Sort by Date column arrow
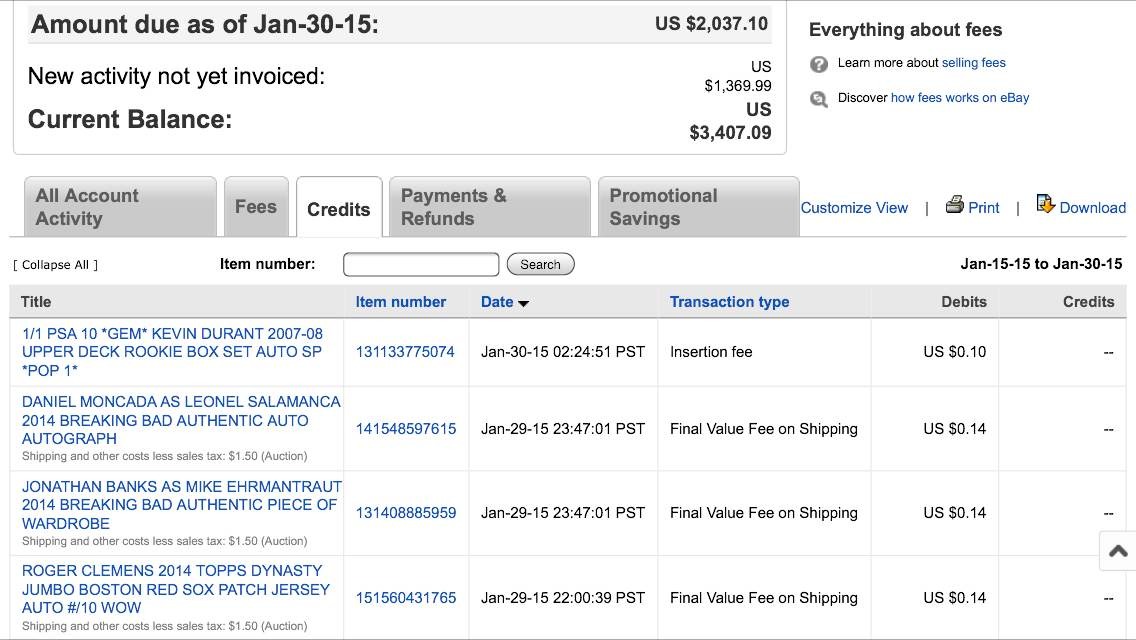The width and height of the screenshot is (1136, 640). tap(523, 303)
